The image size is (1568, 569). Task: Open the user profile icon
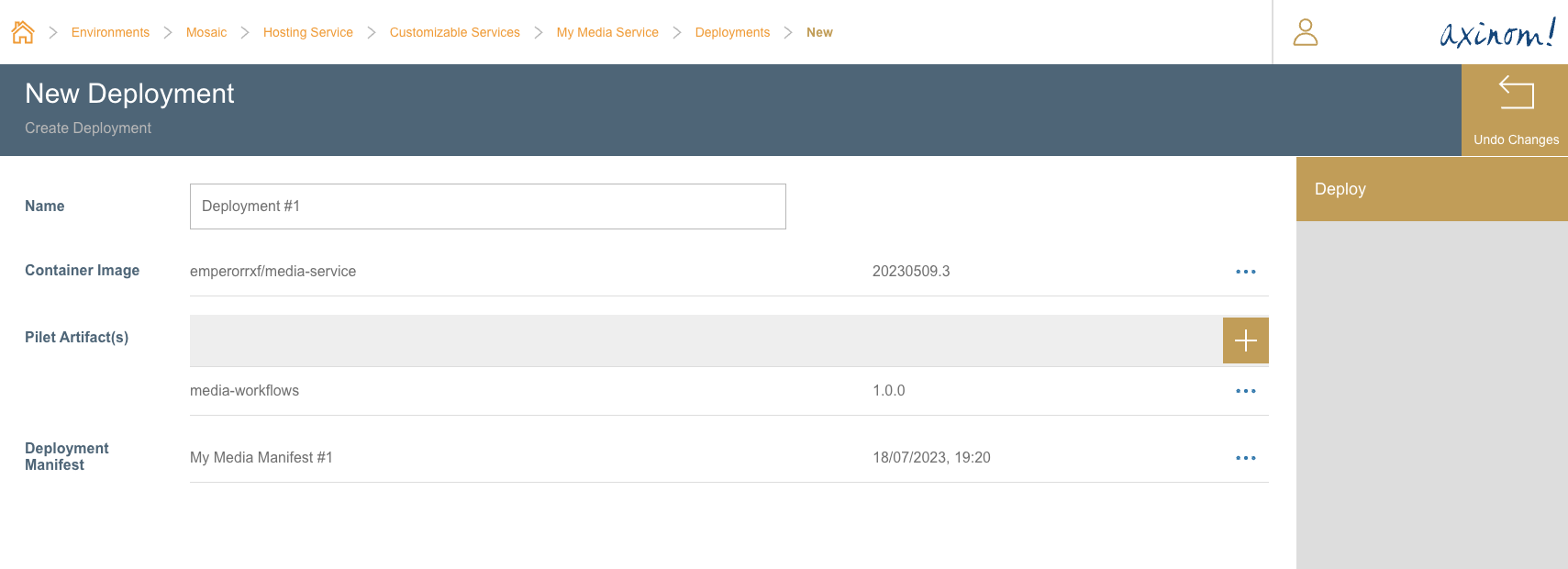[1305, 33]
